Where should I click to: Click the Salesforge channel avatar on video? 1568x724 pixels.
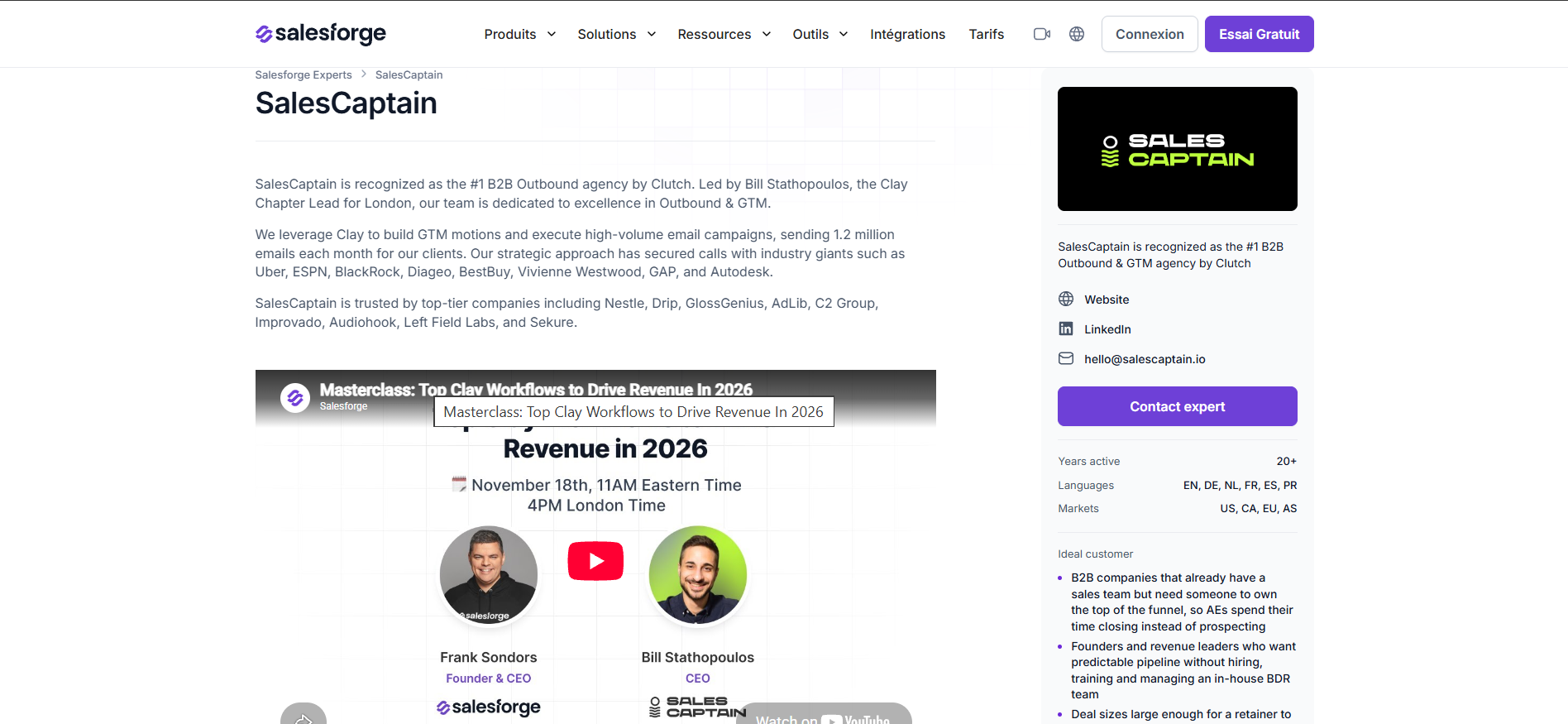(x=295, y=398)
